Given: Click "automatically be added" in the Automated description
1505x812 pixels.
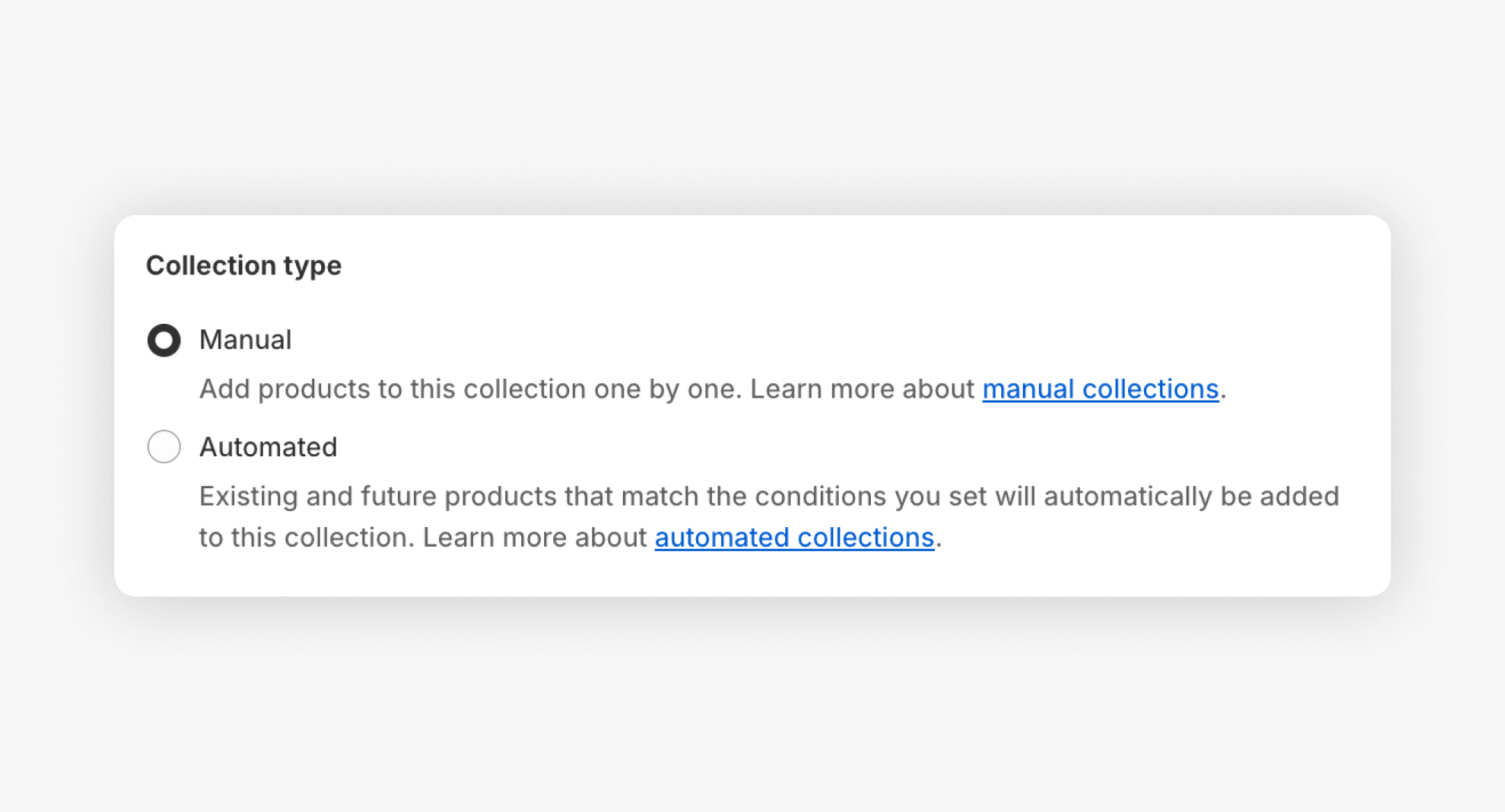Looking at the screenshot, I should click(x=1191, y=497).
